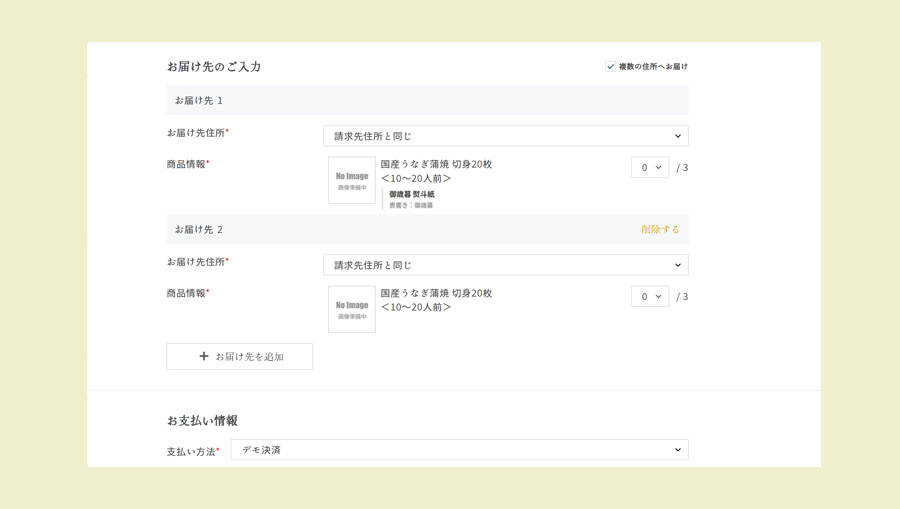Screen dimensions: 900x509
Task: Click the No Image thumbnail under お届け先 2
Action: coord(352,309)
